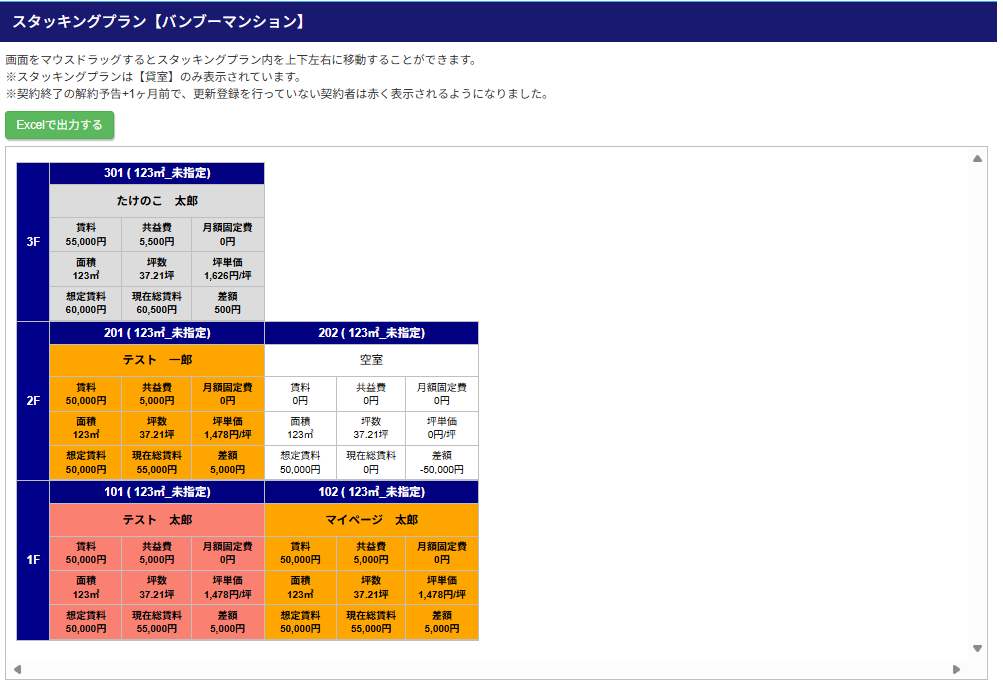Click the scroll right arrow
This screenshot has width=1003, height=689.
[x=956, y=669]
